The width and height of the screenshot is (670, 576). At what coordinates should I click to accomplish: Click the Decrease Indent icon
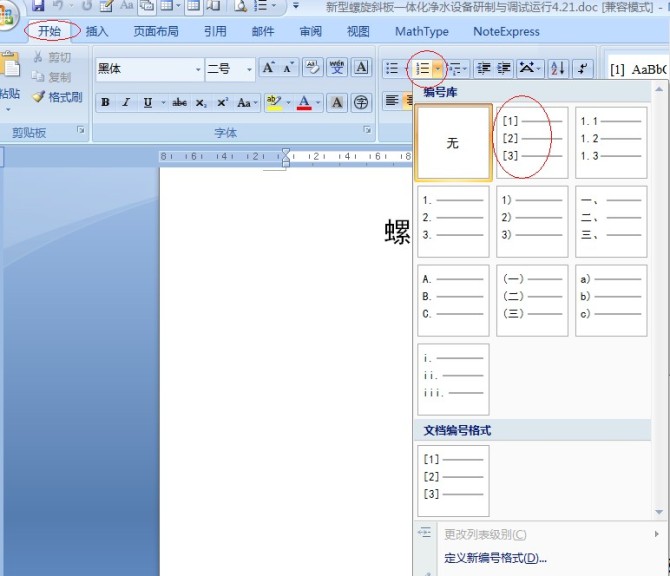(484, 68)
